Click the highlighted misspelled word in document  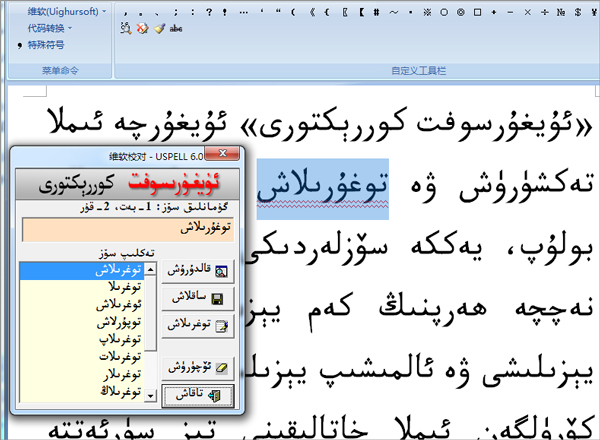pyautogui.click(x=323, y=189)
